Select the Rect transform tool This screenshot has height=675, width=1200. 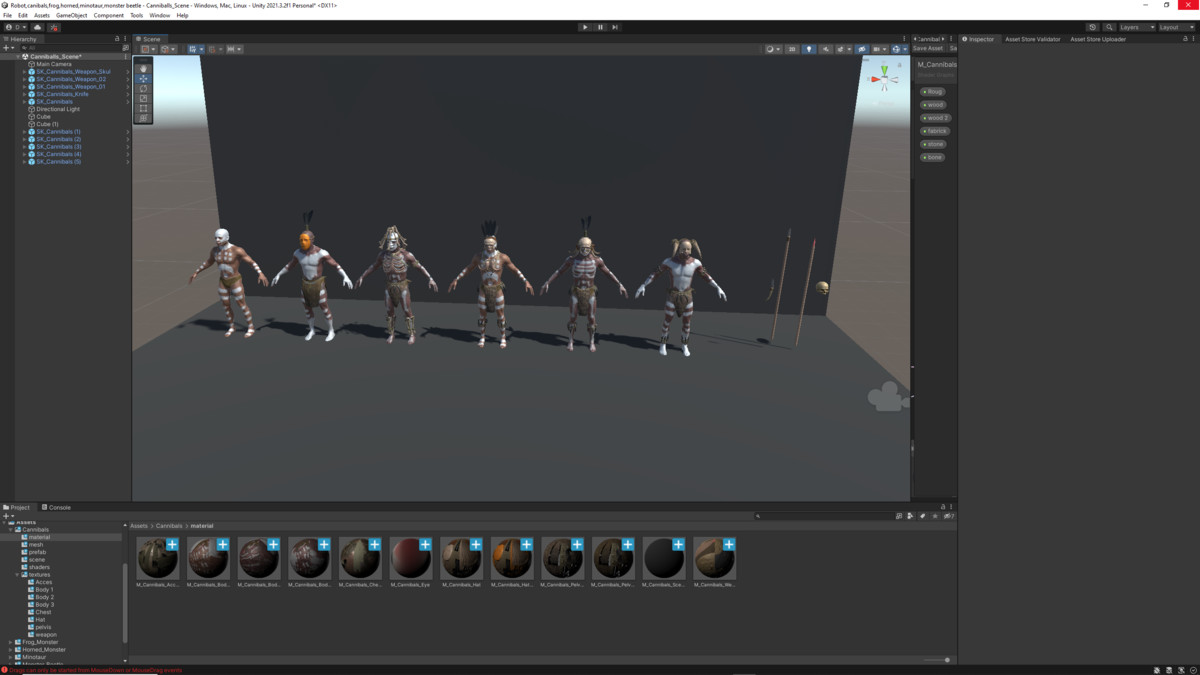[143, 108]
